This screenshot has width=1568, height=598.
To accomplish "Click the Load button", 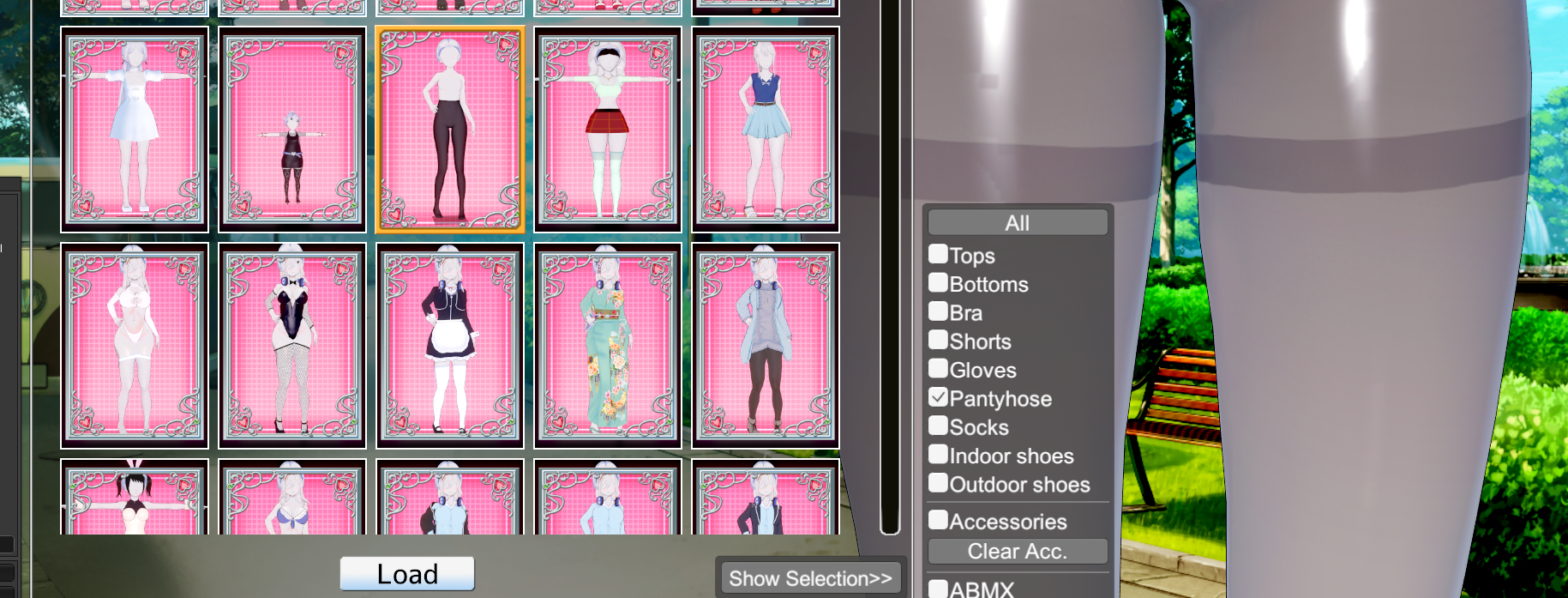I will coord(407,574).
